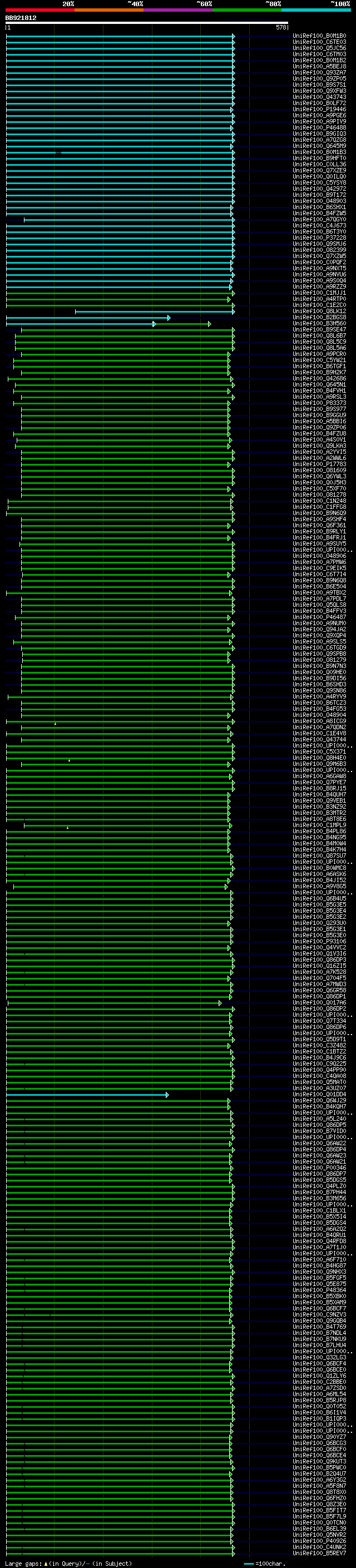Select UniRef100_C4J673 label
Viewport: 356px width, 1568px height.
(x=319, y=226)
